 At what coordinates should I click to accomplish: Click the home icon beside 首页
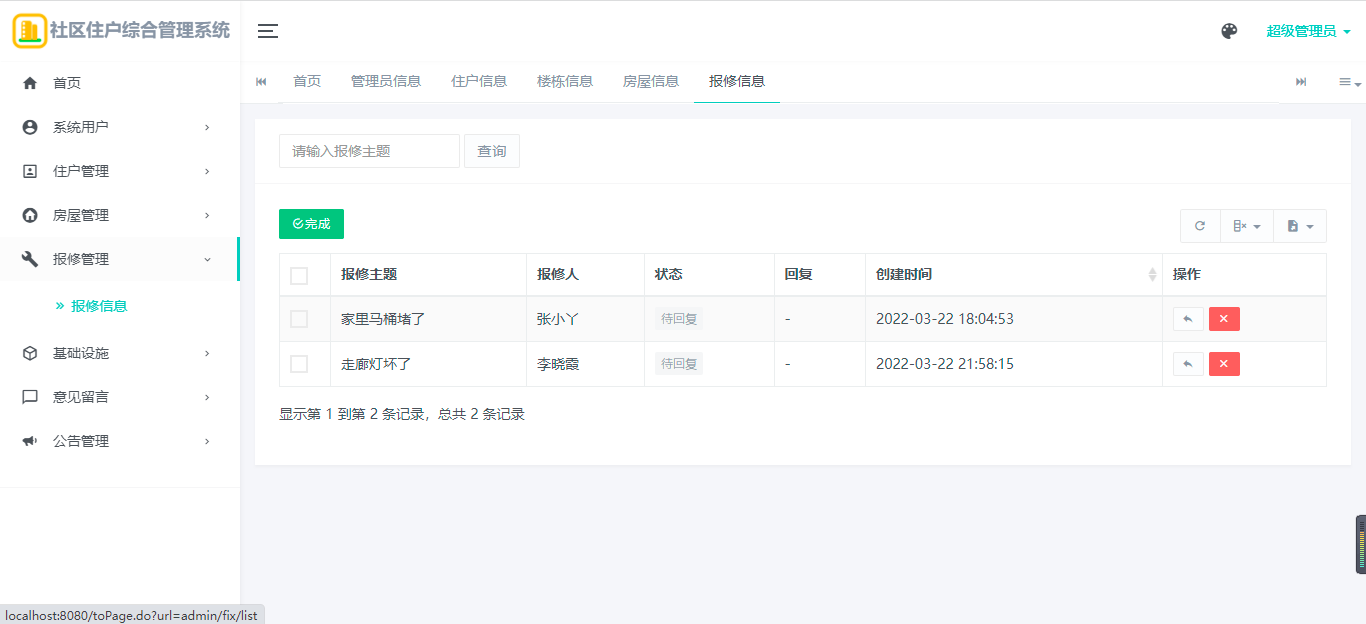[30, 83]
